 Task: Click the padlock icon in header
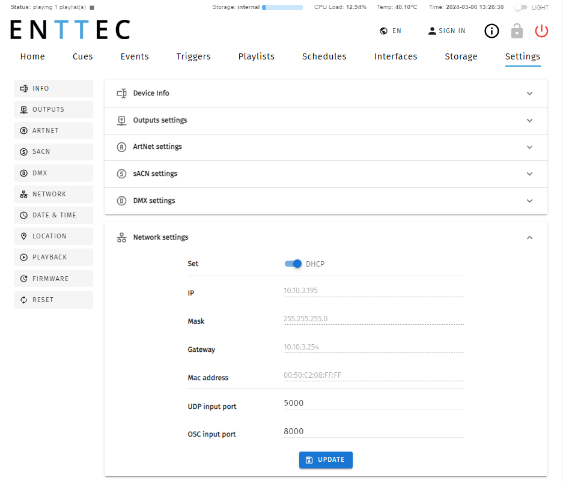[x=517, y=31]
